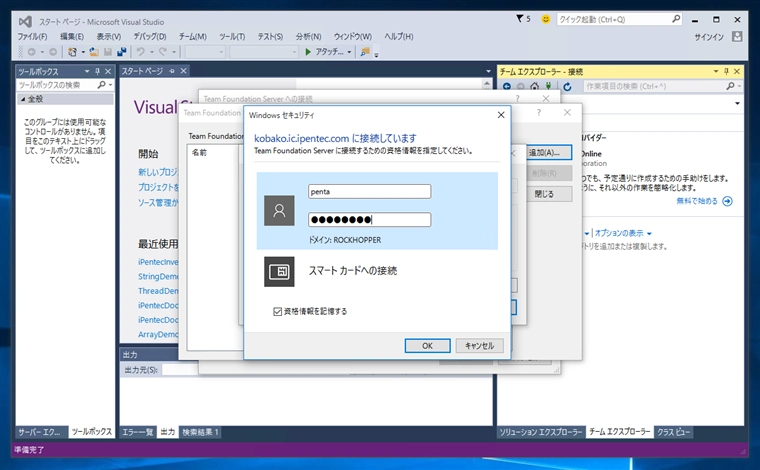Click the Navigate Forward toolbar icon

point(53,52)
